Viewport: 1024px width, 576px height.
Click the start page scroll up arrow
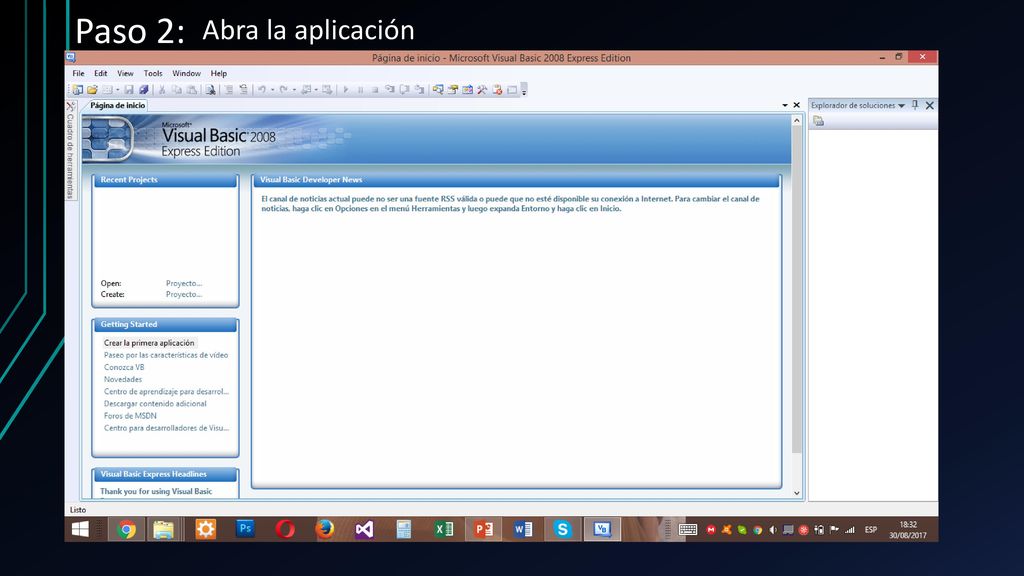pyautogui.click(x=797, y=121)
